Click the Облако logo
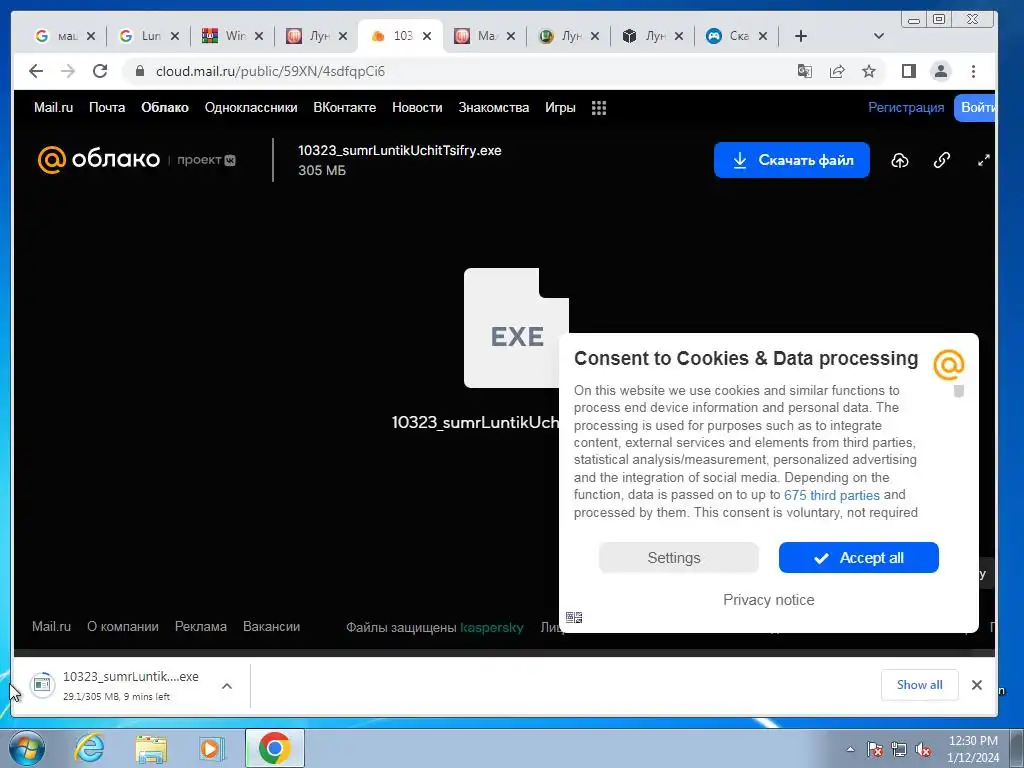 99,159
